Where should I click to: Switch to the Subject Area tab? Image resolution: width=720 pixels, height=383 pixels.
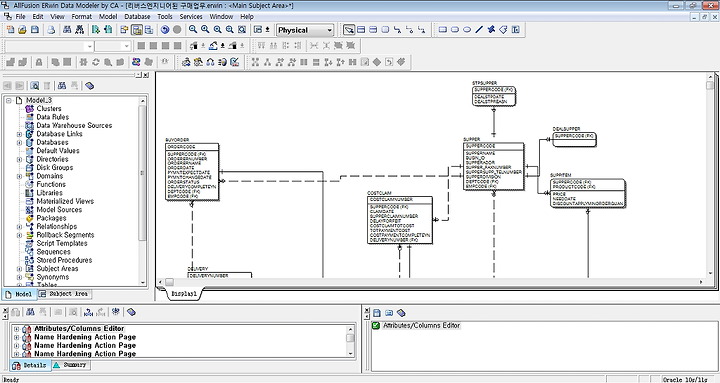[64, 294]
